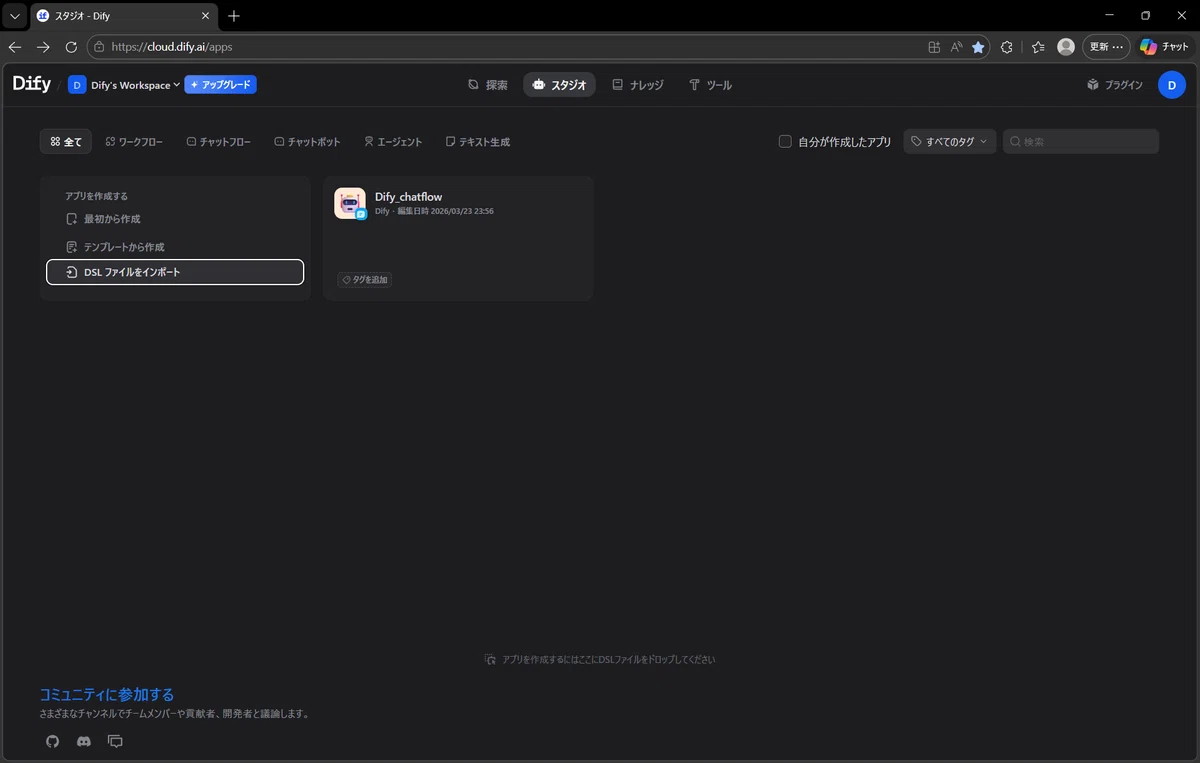Toggle favorite star in address bar

pos(978,47)
